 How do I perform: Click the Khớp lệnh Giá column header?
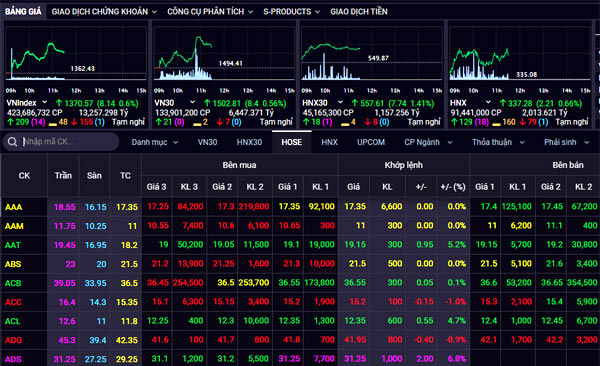pyautogui.click(x=354, y=187)
